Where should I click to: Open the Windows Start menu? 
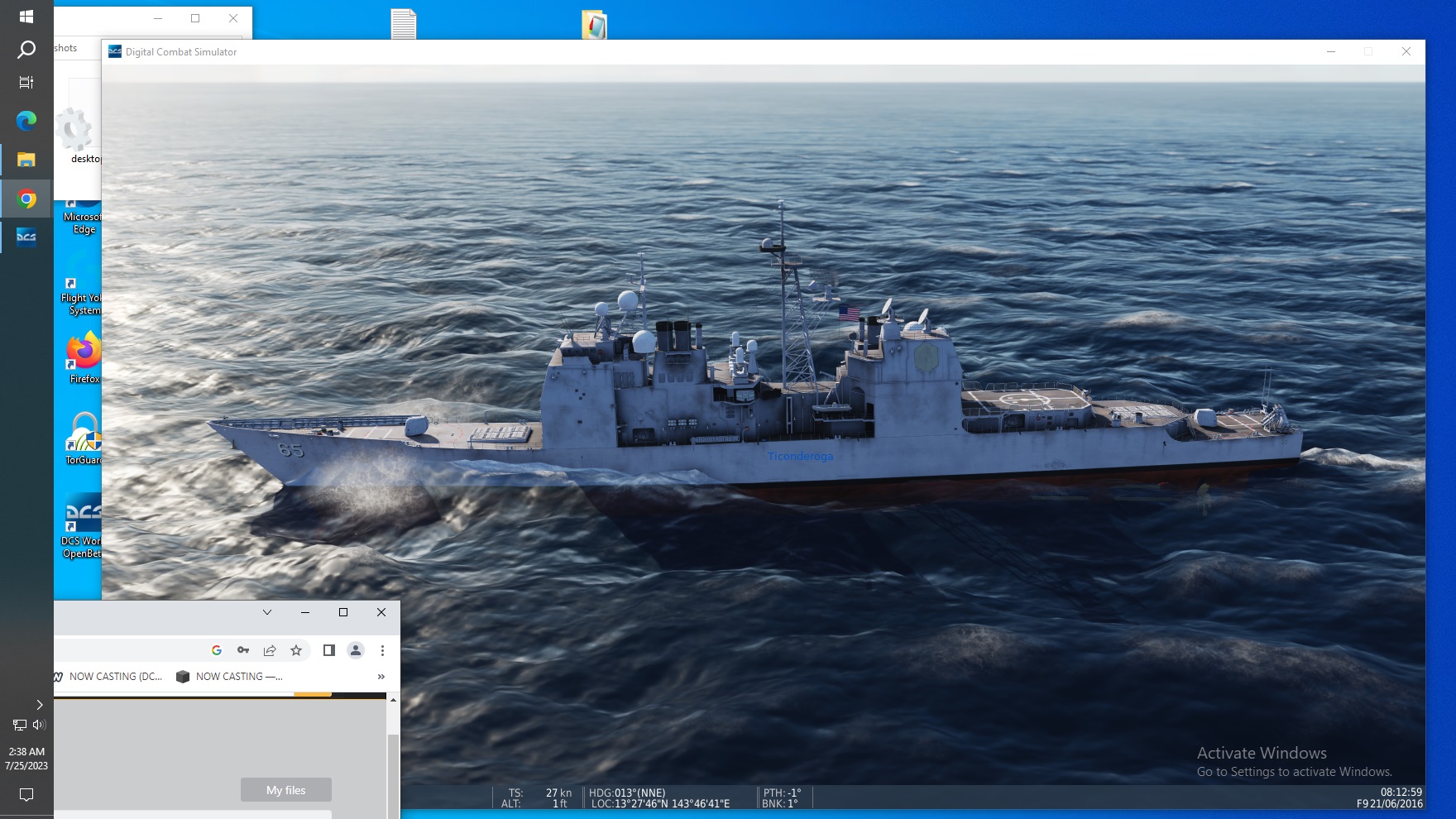26,17
